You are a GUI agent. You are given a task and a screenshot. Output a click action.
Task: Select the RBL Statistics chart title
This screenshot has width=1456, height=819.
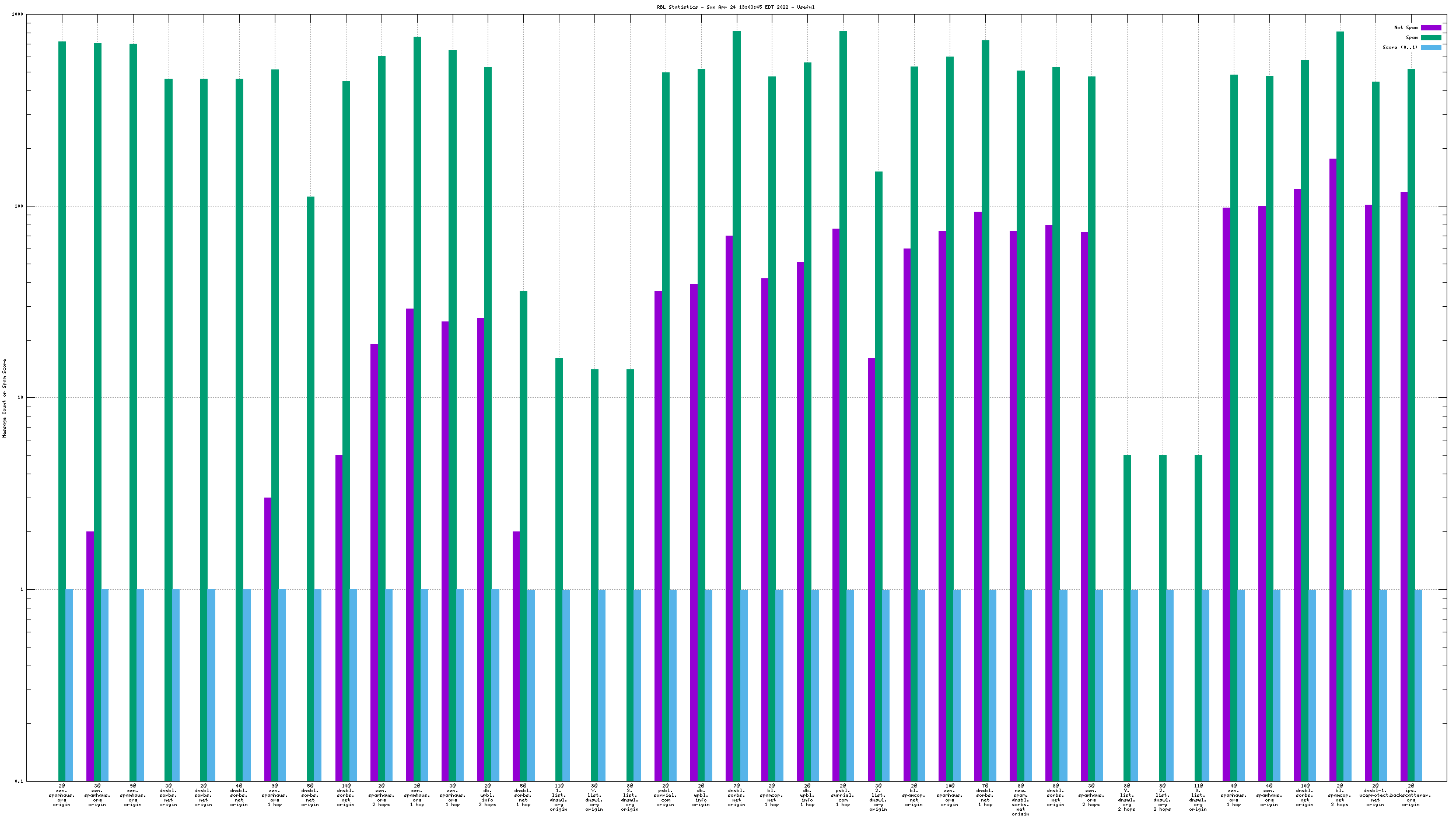click(735, 7)
